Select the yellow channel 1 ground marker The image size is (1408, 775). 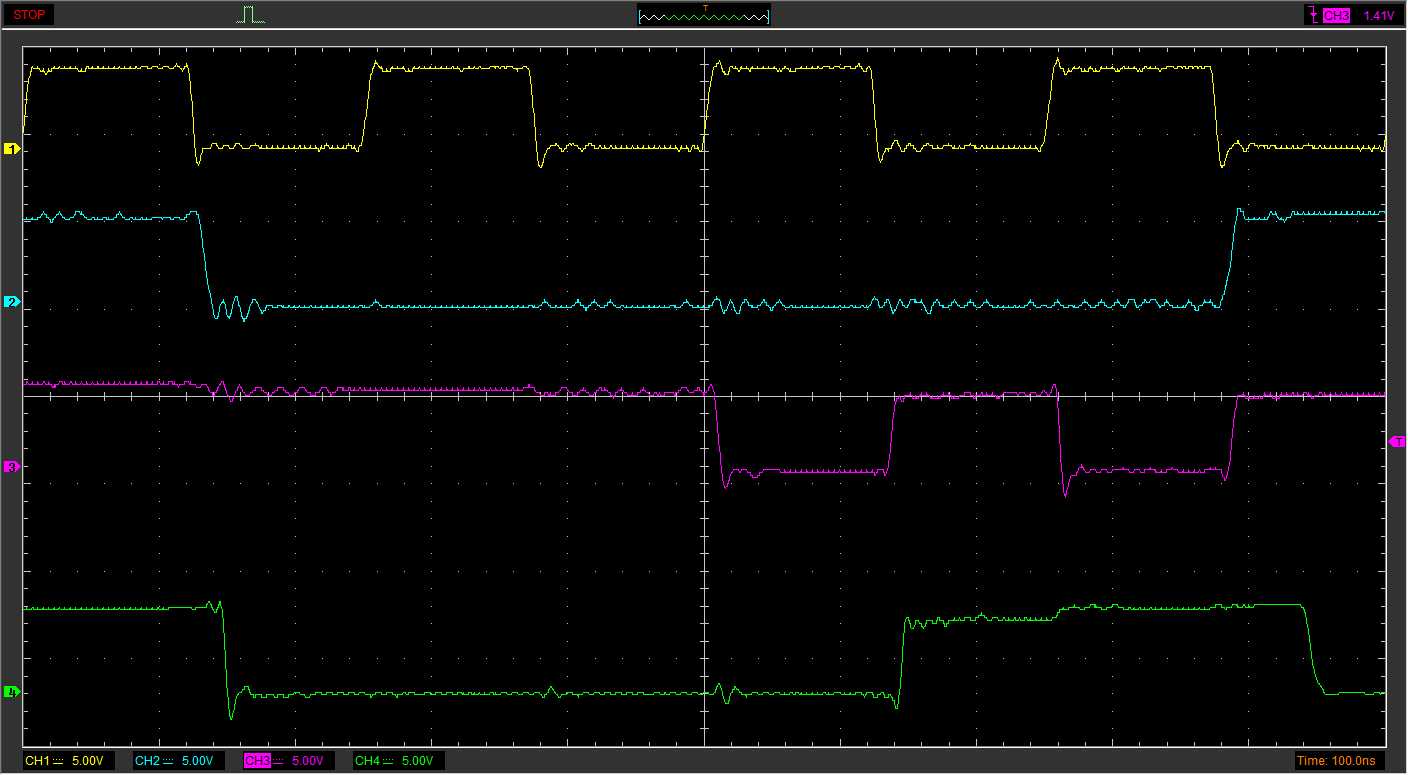click(12, 149)
